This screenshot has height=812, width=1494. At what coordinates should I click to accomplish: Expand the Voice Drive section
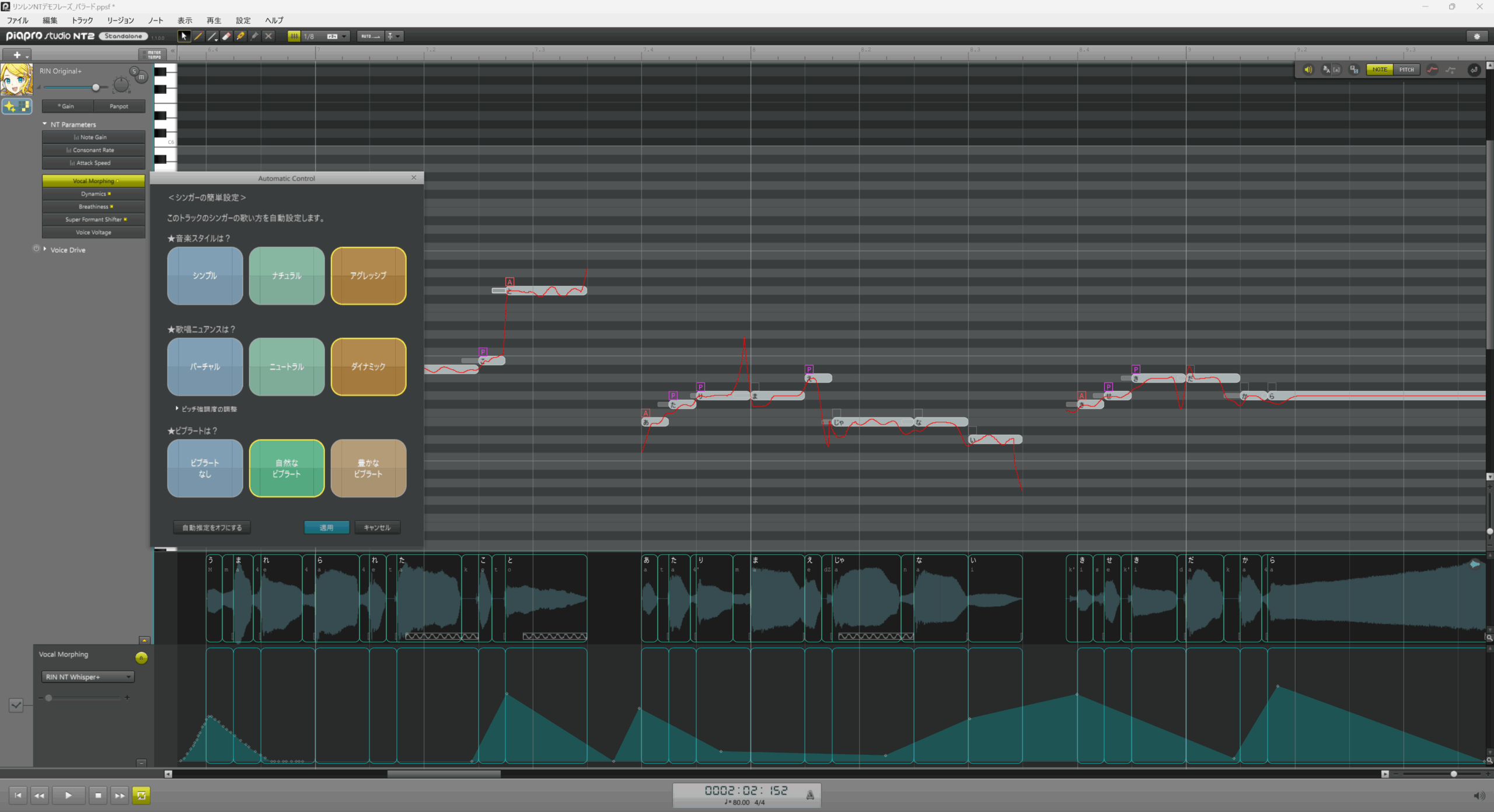(x=45, y=249)
